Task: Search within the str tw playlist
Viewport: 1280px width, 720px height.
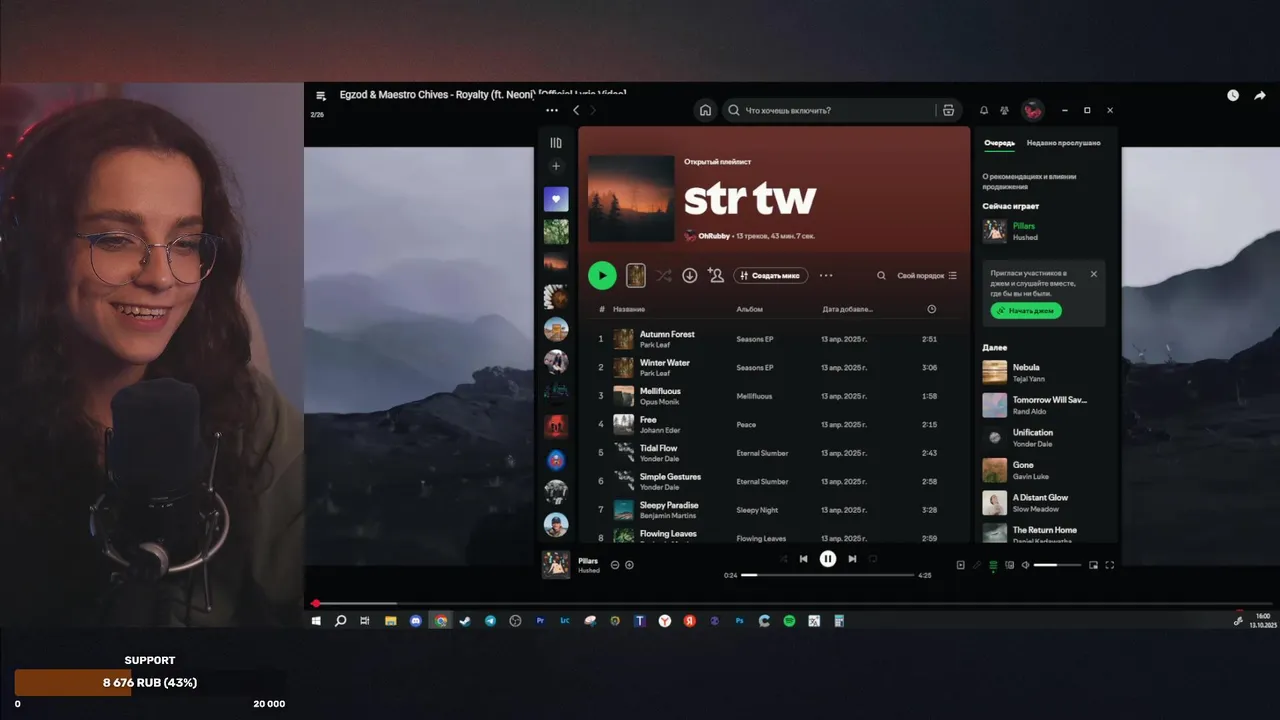Action: coord(881,275)
